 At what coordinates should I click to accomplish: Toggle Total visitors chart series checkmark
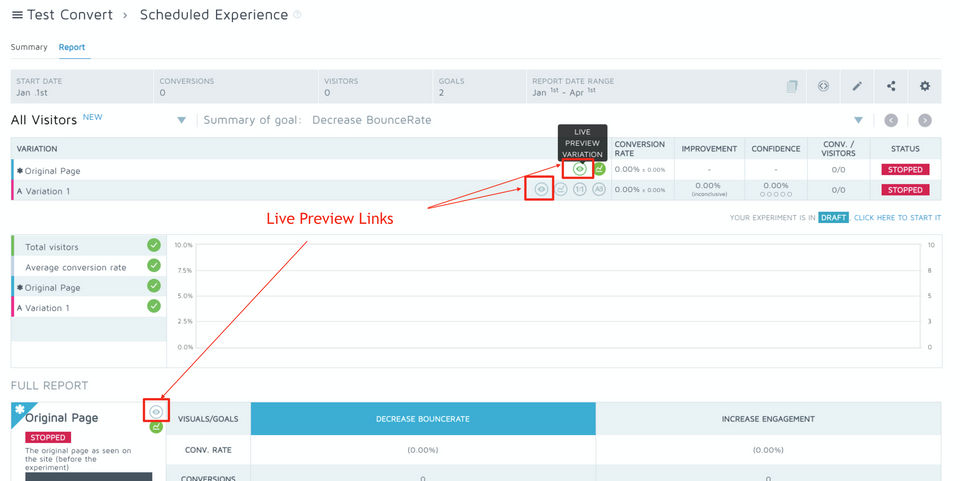tap(154, 245)
